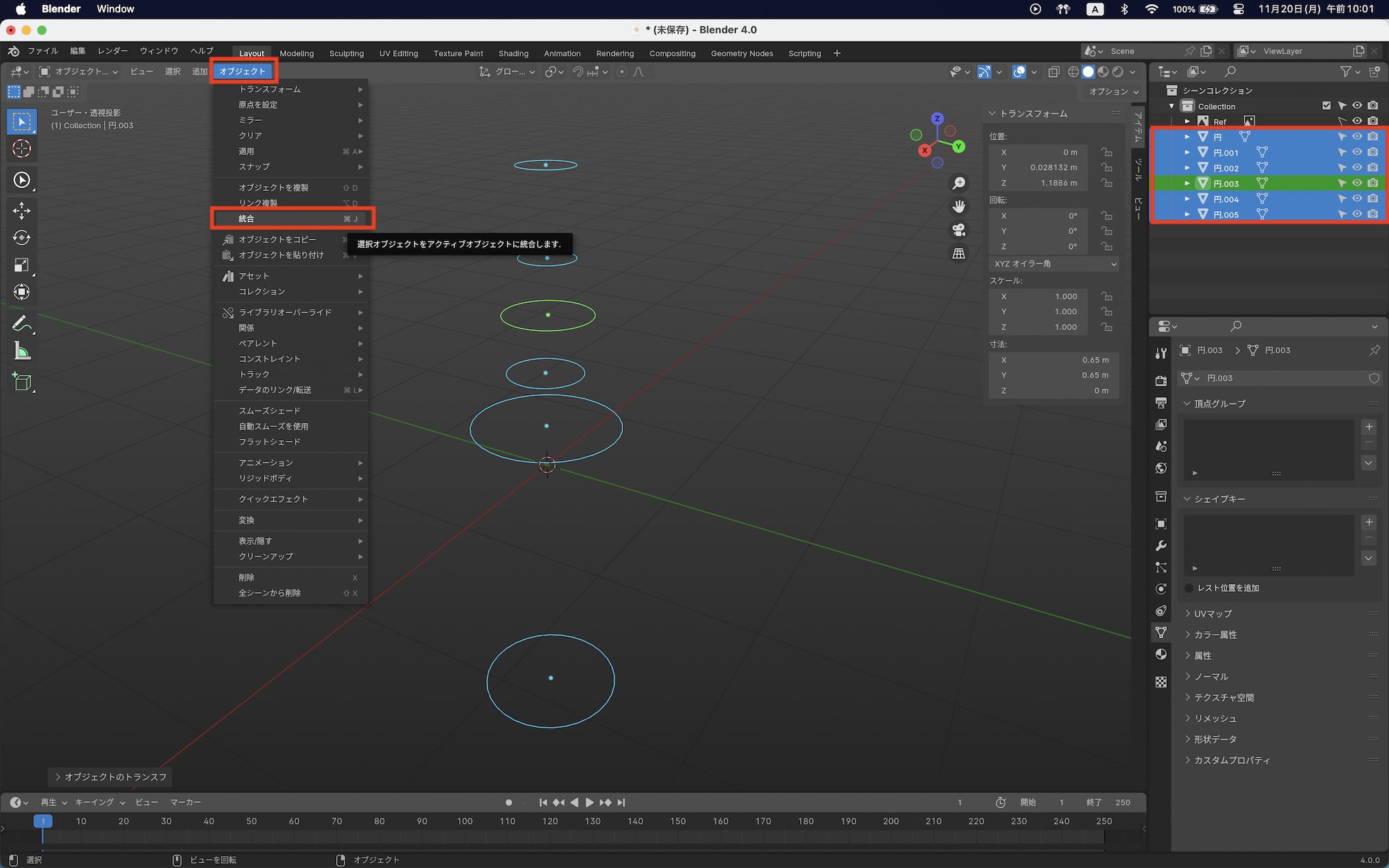
Task: Open the XYZ オイラー角 rotation mode dropdown
Action: (x=1054, y=264)
